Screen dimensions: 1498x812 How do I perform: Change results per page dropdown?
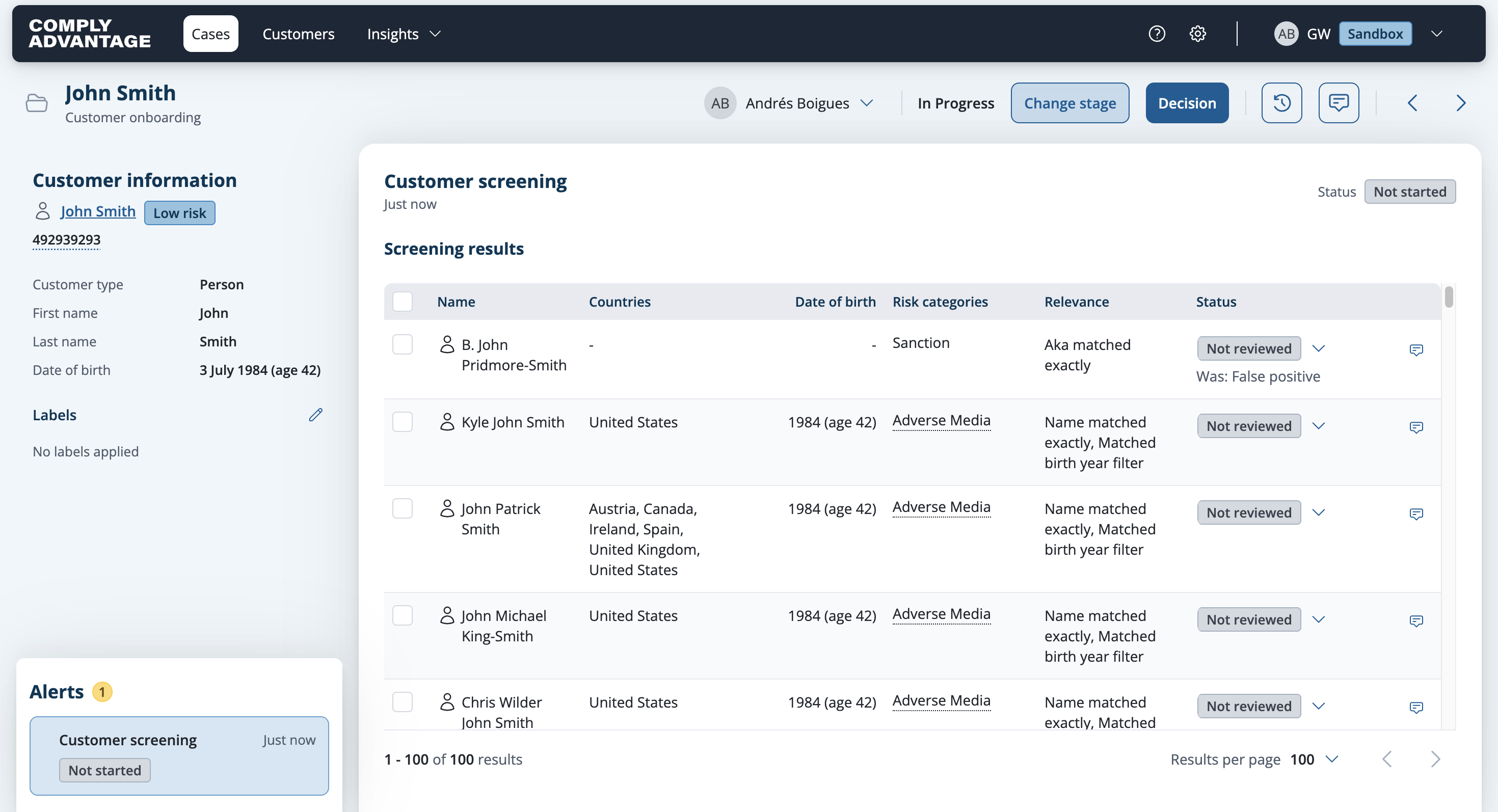click(1314, 759)
